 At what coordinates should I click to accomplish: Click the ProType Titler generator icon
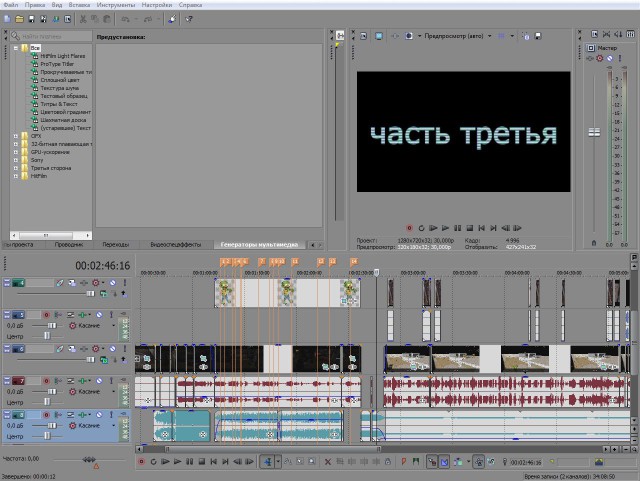tap(34, 64)
